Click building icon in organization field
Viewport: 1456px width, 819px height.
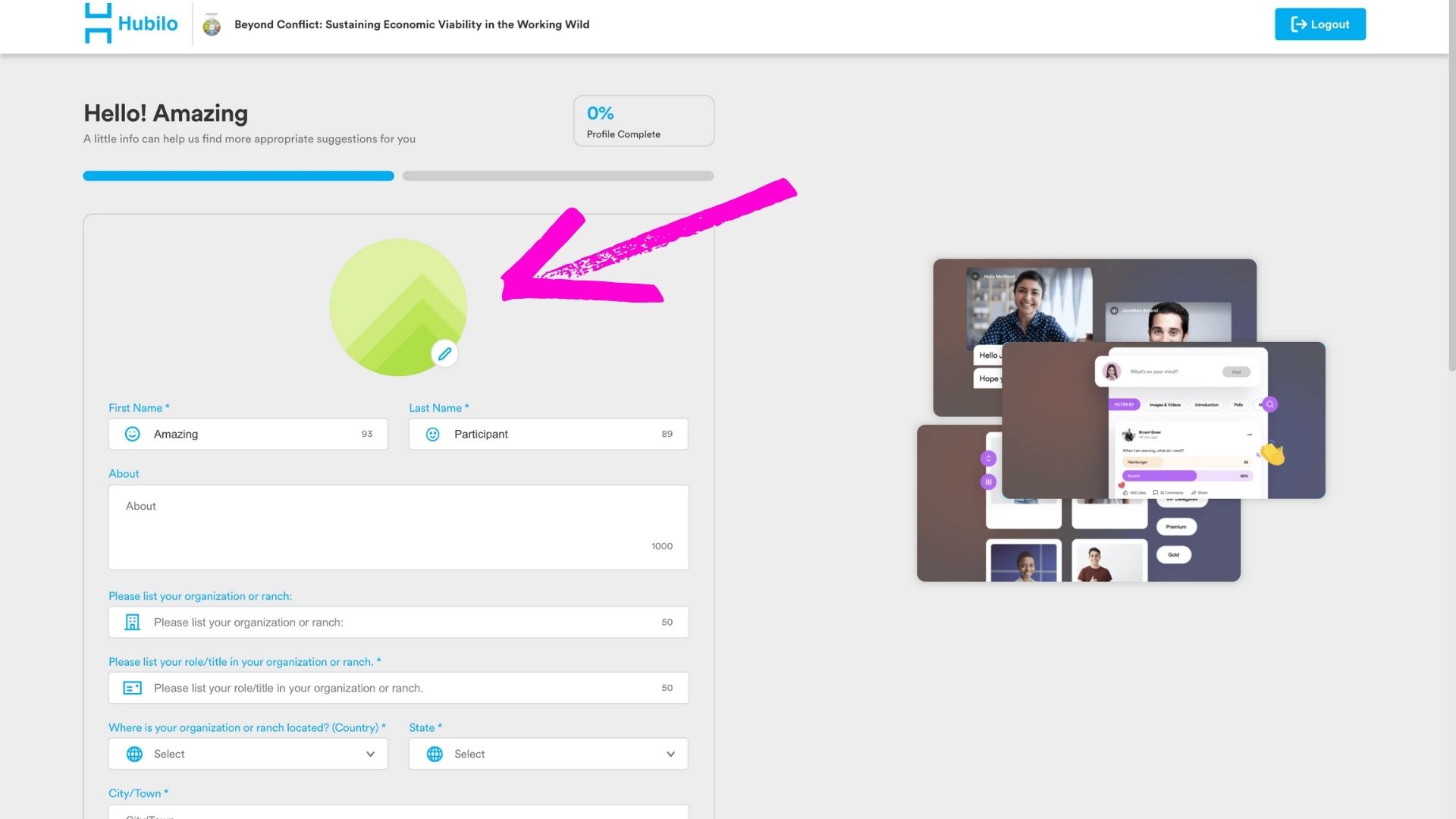click(133, 622)
